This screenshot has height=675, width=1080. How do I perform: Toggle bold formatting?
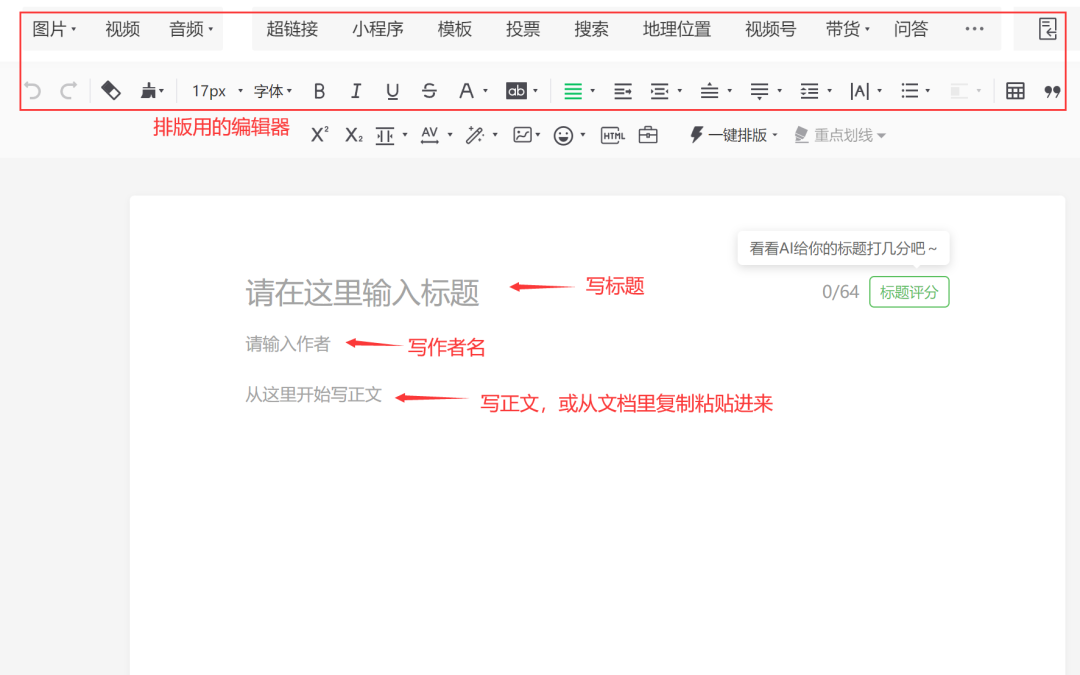tap(319, 90)
